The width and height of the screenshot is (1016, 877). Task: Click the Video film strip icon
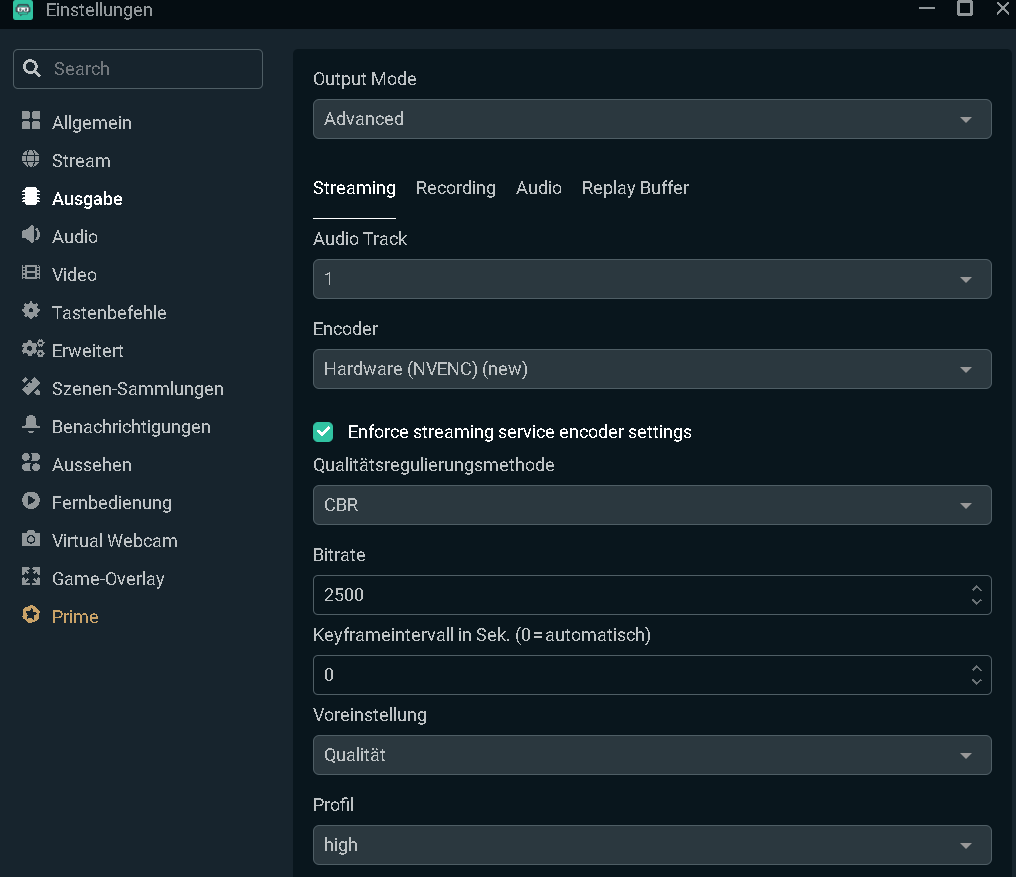(x=31, y=274)
